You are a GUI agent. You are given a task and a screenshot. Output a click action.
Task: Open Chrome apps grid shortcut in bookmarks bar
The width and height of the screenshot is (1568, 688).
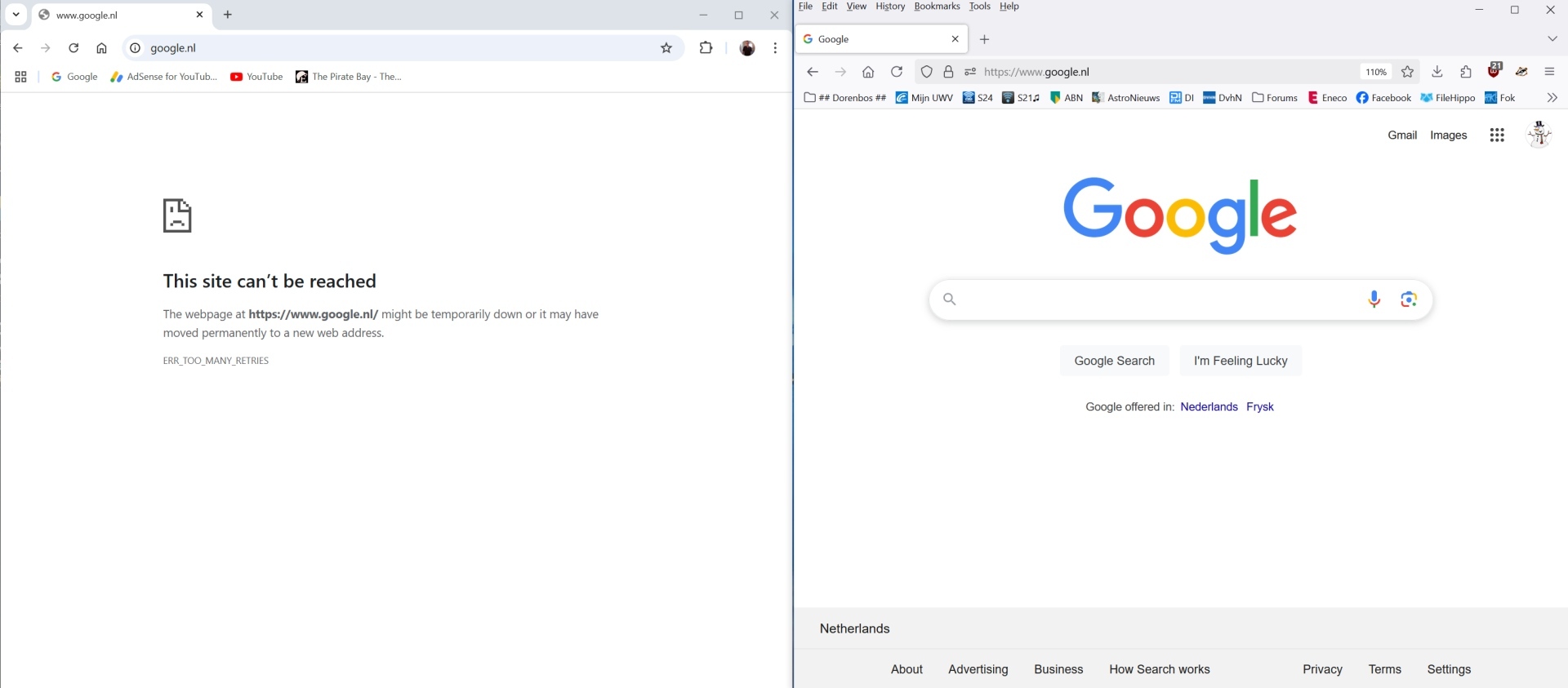click(21, 77)
